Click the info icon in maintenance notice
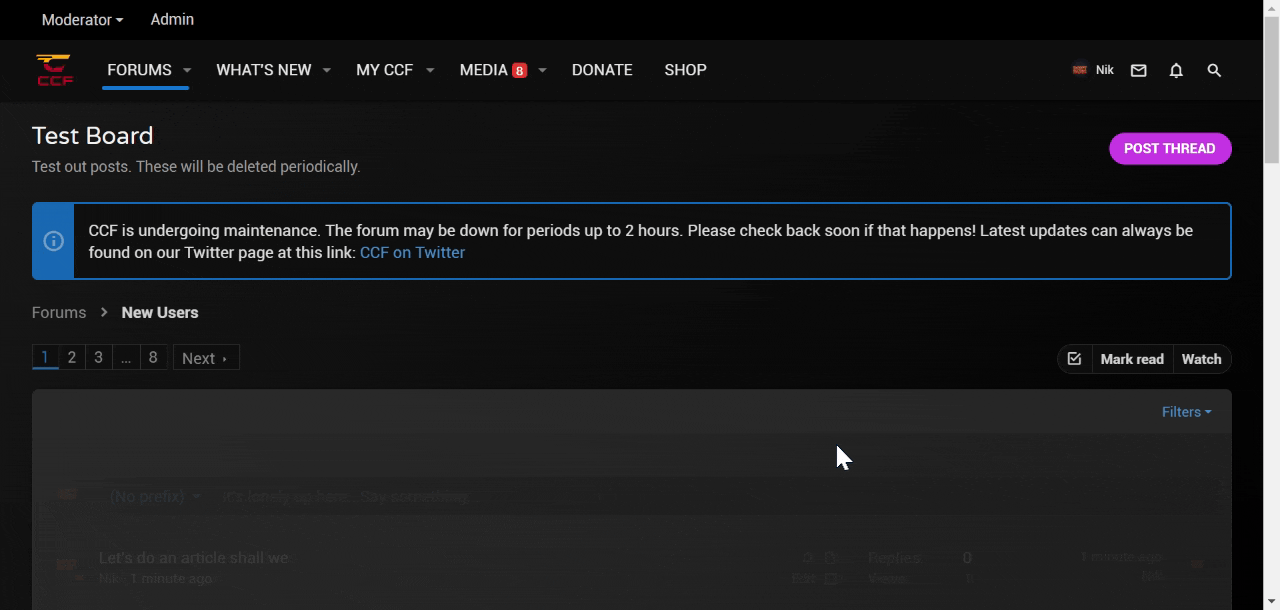This screenshot has width=1280, height=610. click(x=53, y=241)
